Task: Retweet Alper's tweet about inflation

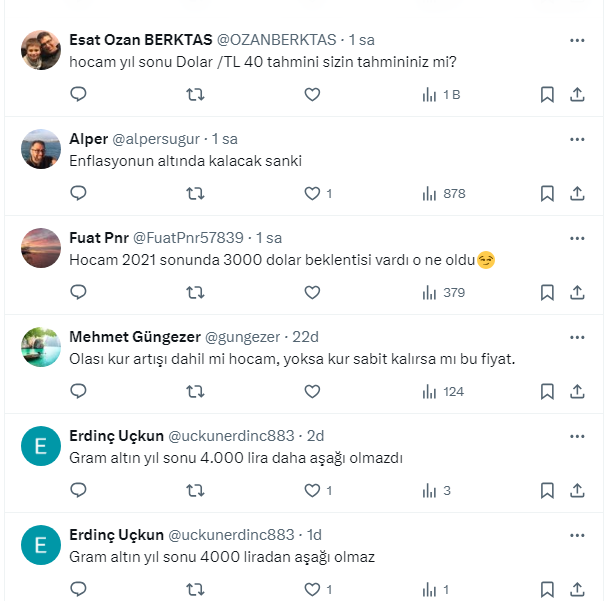Action: [196, 194]
